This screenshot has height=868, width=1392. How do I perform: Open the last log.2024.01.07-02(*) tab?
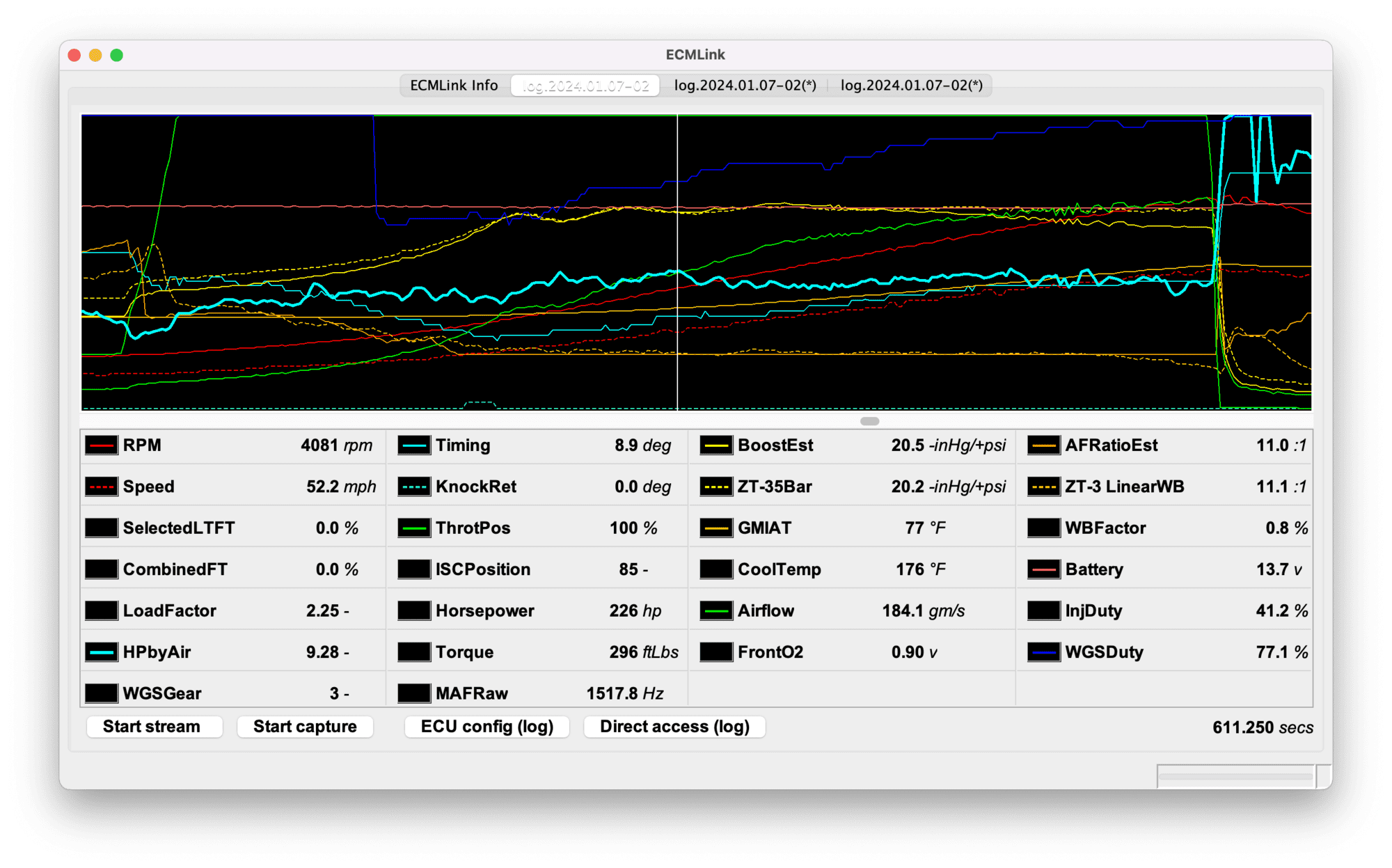tap(911, 85)
